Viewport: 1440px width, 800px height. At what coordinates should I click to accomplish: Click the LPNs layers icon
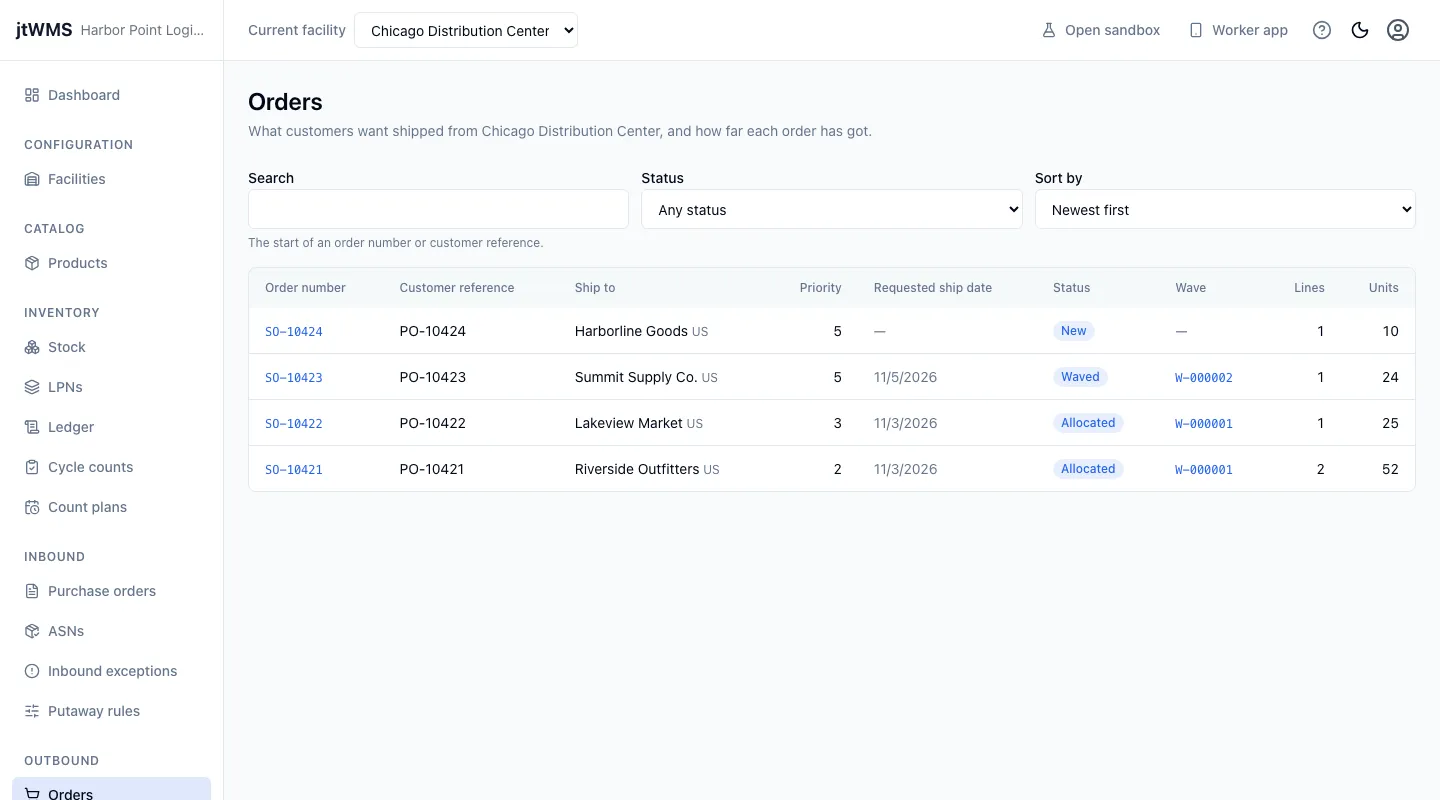32,387
